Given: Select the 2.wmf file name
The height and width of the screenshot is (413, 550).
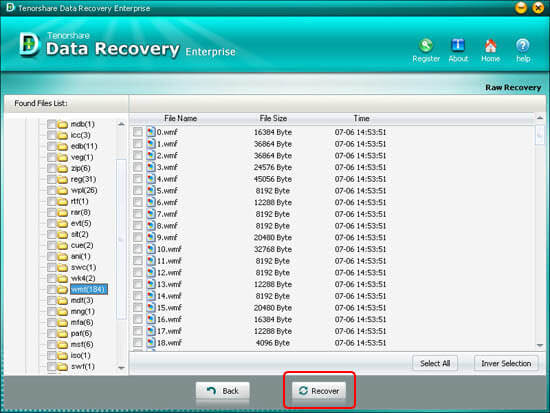Looking at the screenshot, I should (167, 155).
